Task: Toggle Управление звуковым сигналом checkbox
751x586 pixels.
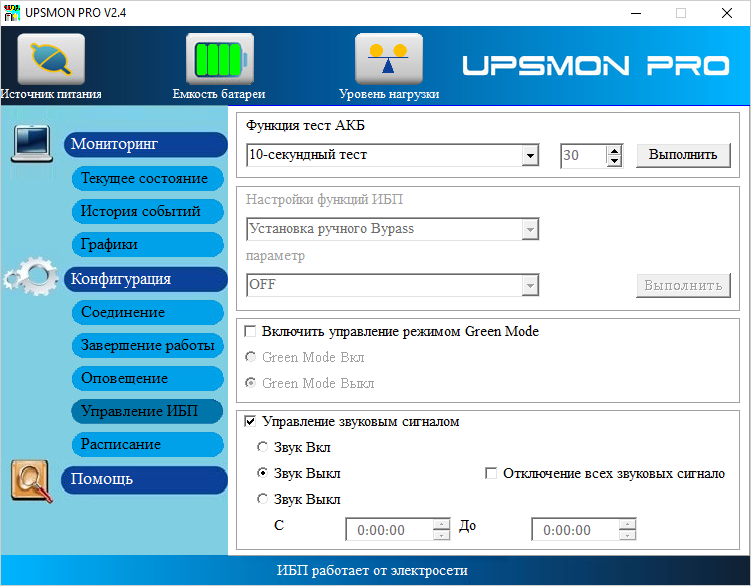Action: pos(250,422)
